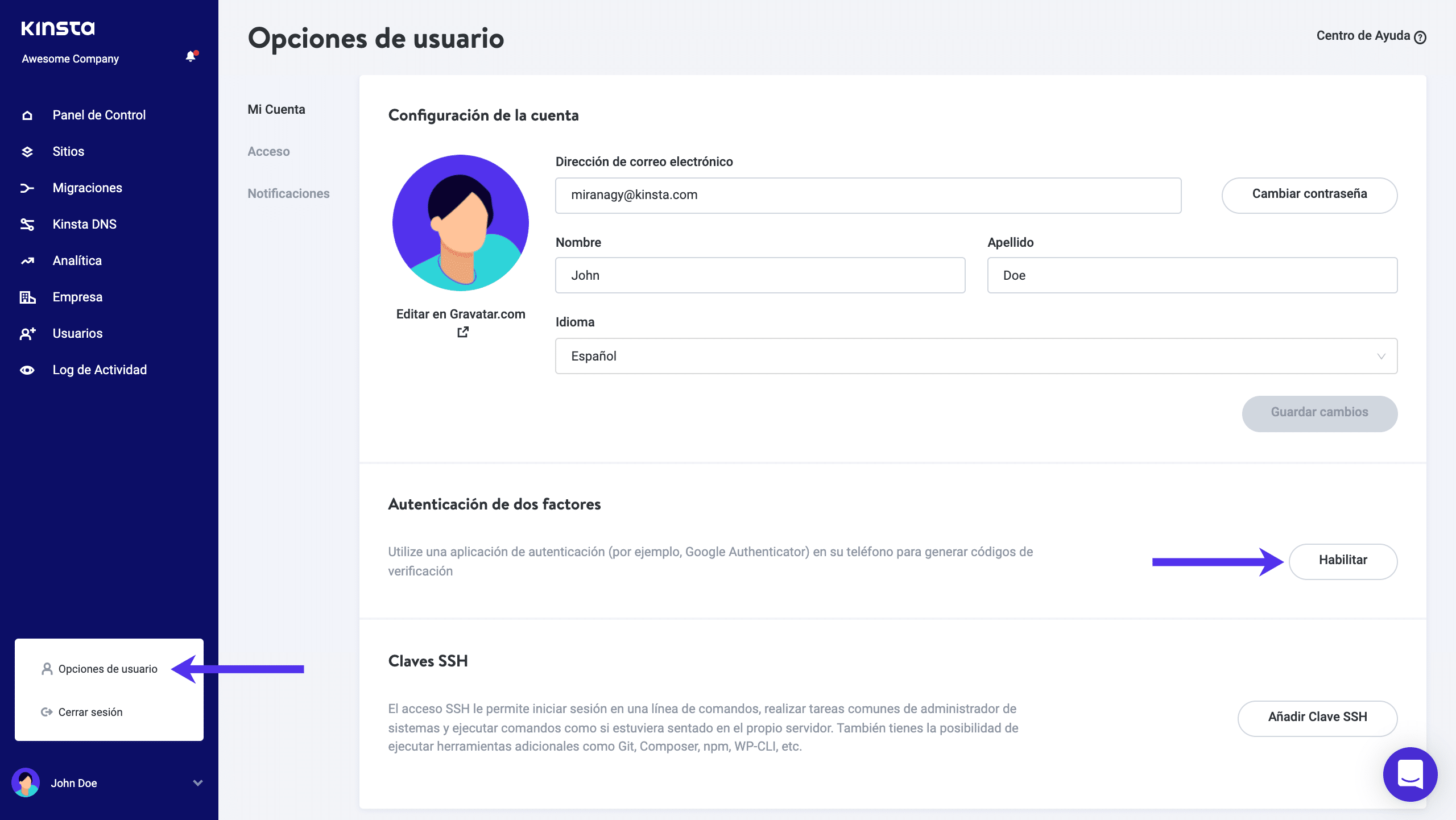Click the Sitios layers icon
This screenshot has width=1456, height=820.
point(27,152)
